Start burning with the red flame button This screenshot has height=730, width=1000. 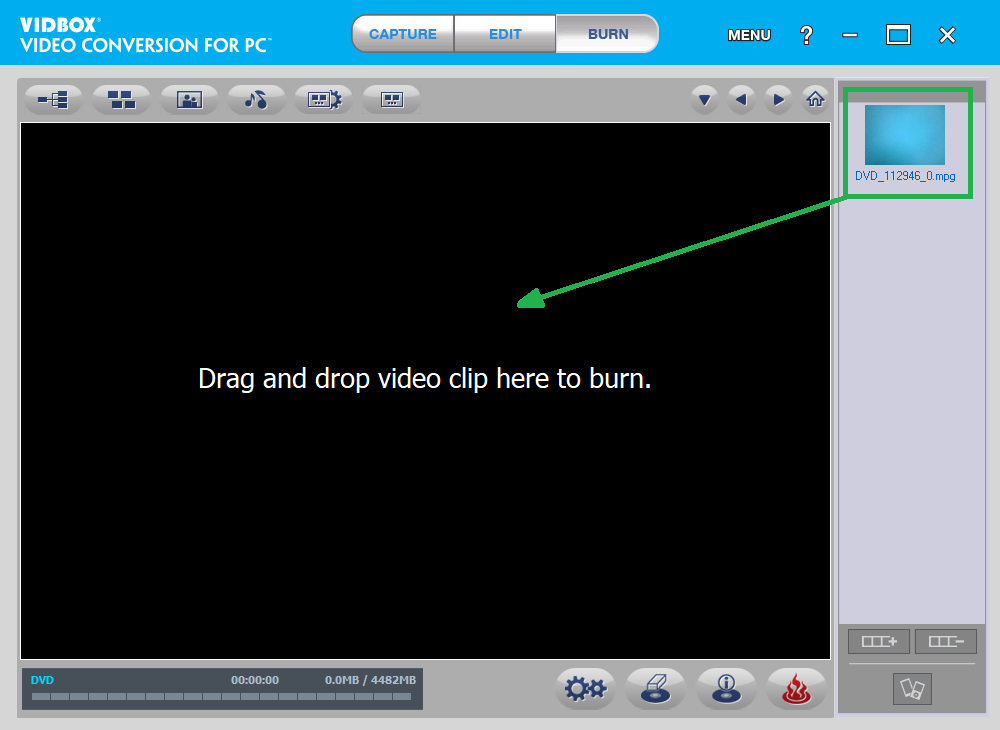[x=796, y=688]
